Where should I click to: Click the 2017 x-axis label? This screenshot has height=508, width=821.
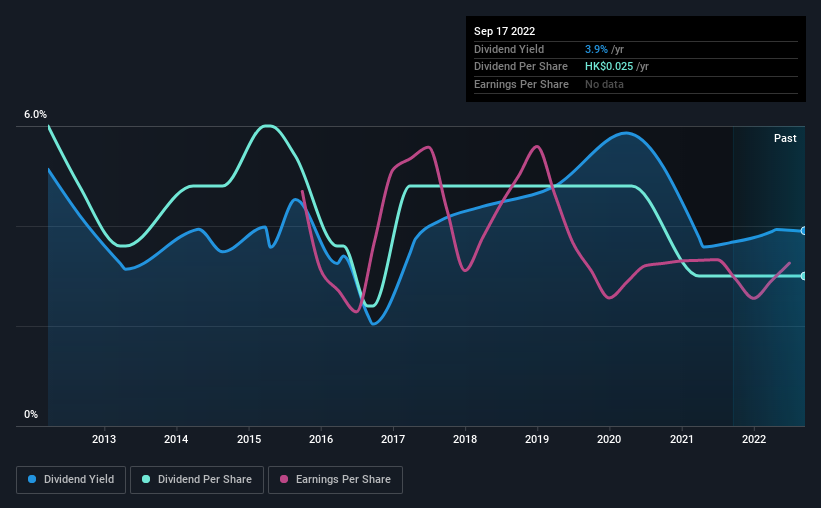click(393, 439)
